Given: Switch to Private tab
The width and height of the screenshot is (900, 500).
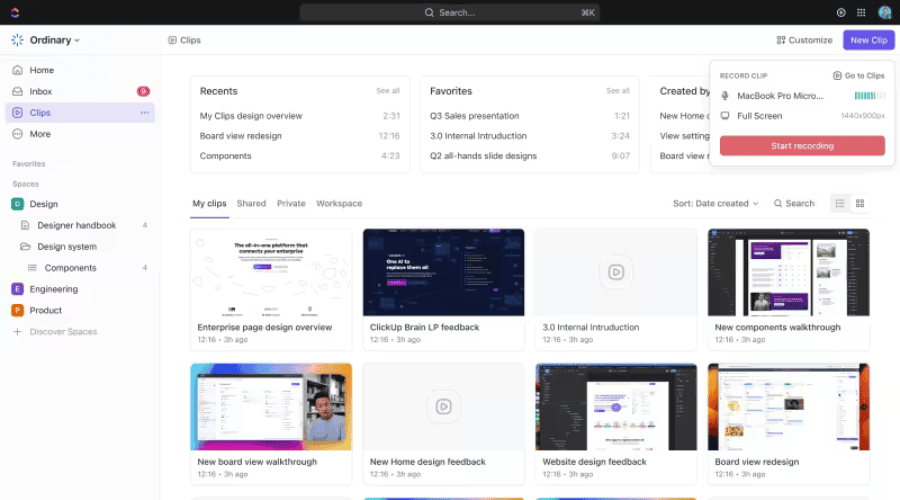Looking at the screenshot, I should click(x=291, y=203).
